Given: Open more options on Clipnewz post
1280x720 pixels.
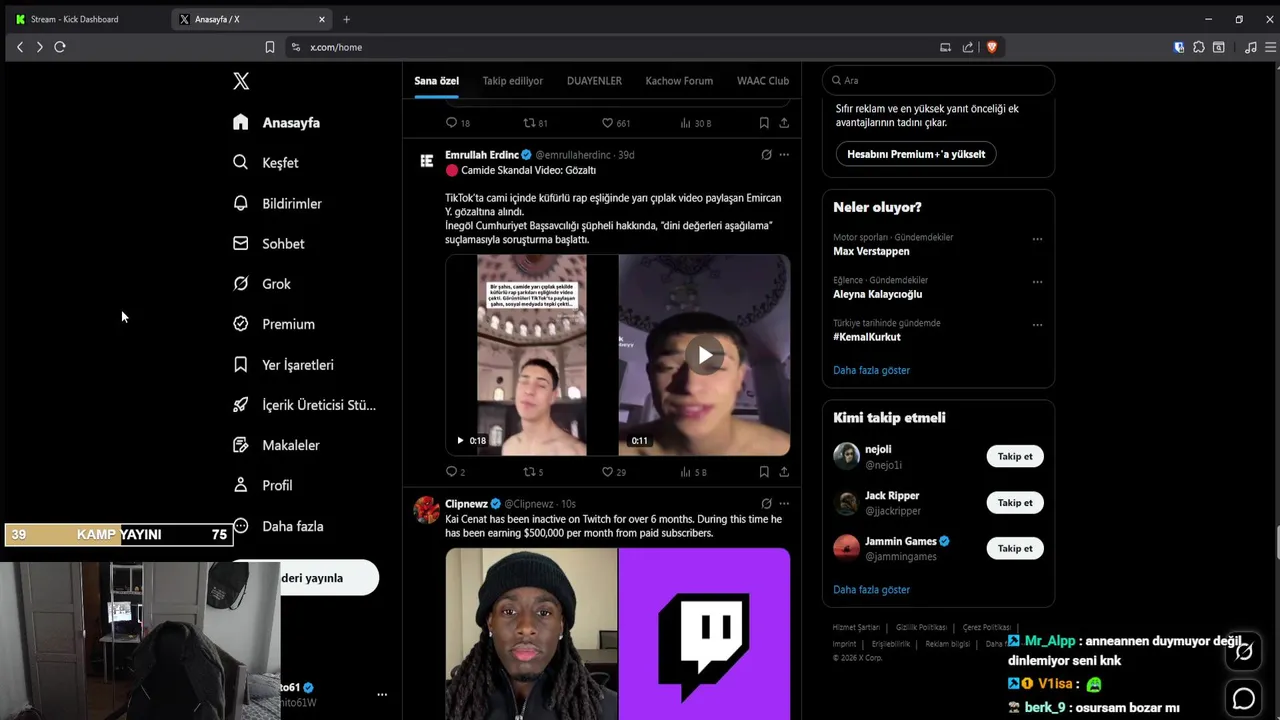Looking at the screenshot, I should (784, 504).
